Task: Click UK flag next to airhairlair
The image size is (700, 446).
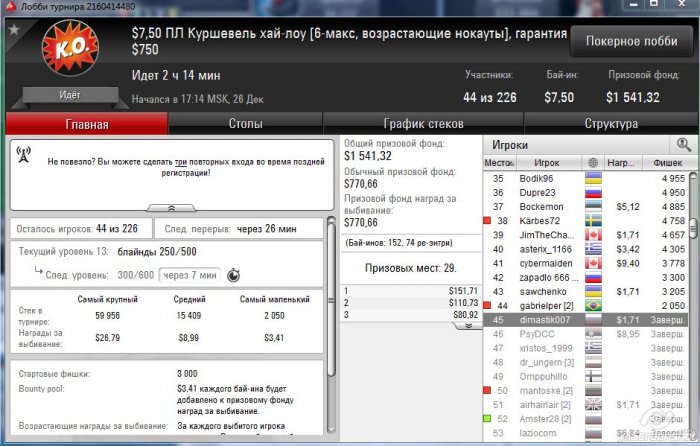Action: pos(593,404)
